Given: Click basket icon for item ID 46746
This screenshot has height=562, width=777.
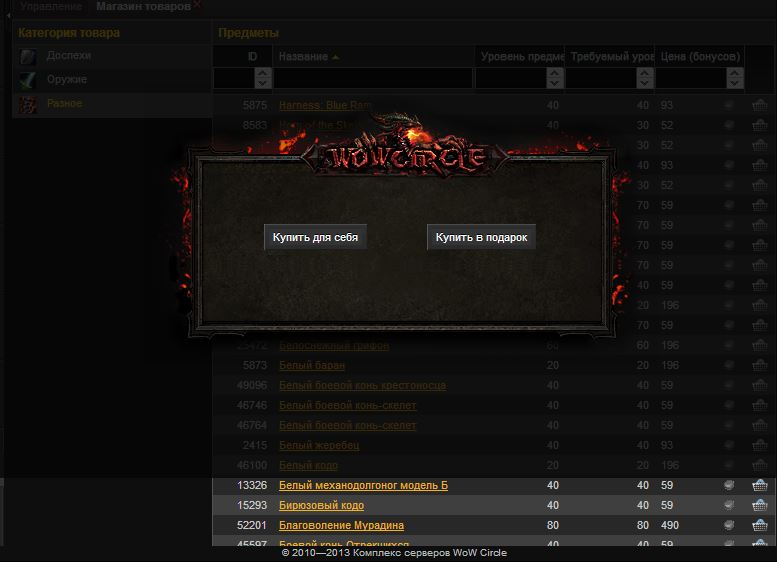Looking at the screenshot, I should tap(760, 405).
